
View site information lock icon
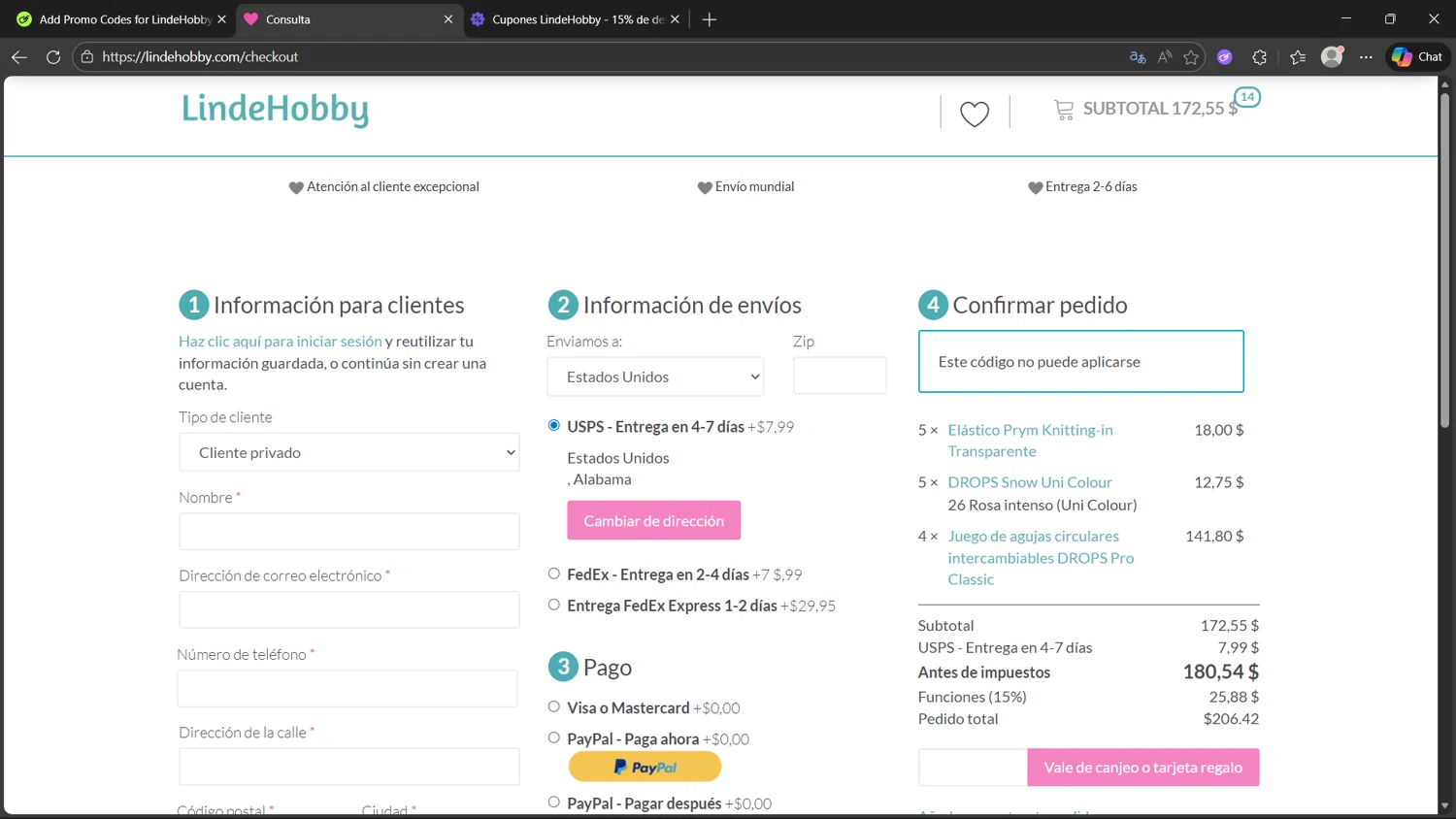click(x=87, y=57)
